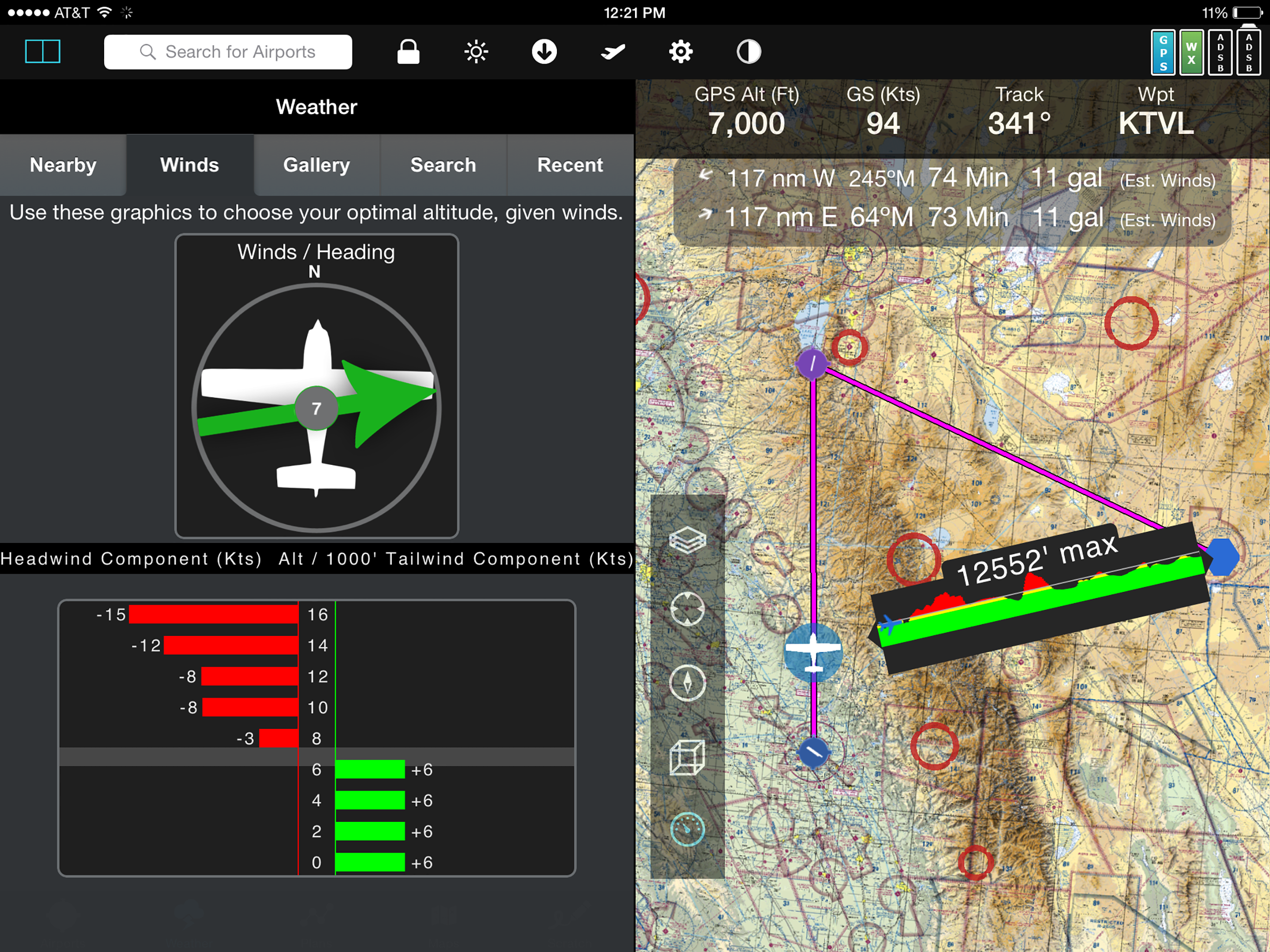Tap the center-on-aircraft crosshair icon

pyautogui.click(x=687, y=608)
